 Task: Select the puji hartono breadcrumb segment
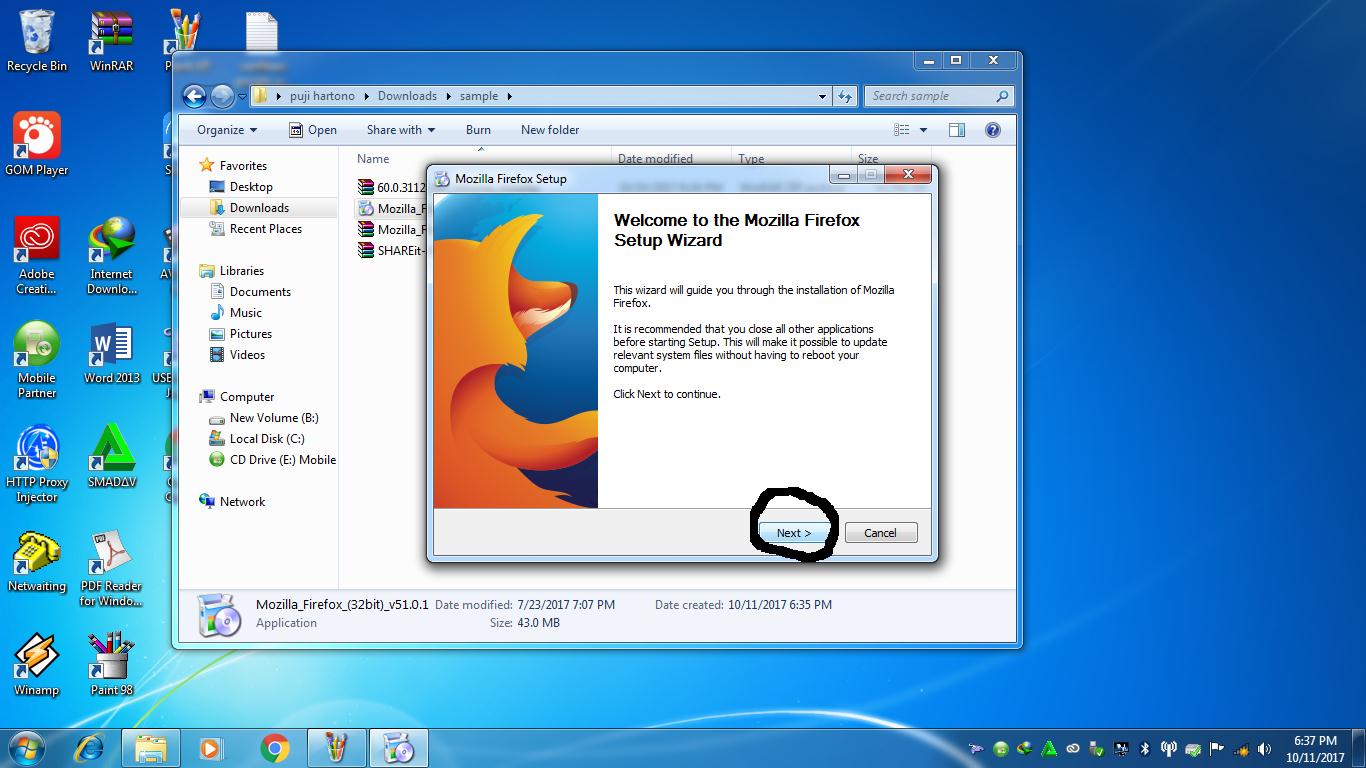(322, 96)
